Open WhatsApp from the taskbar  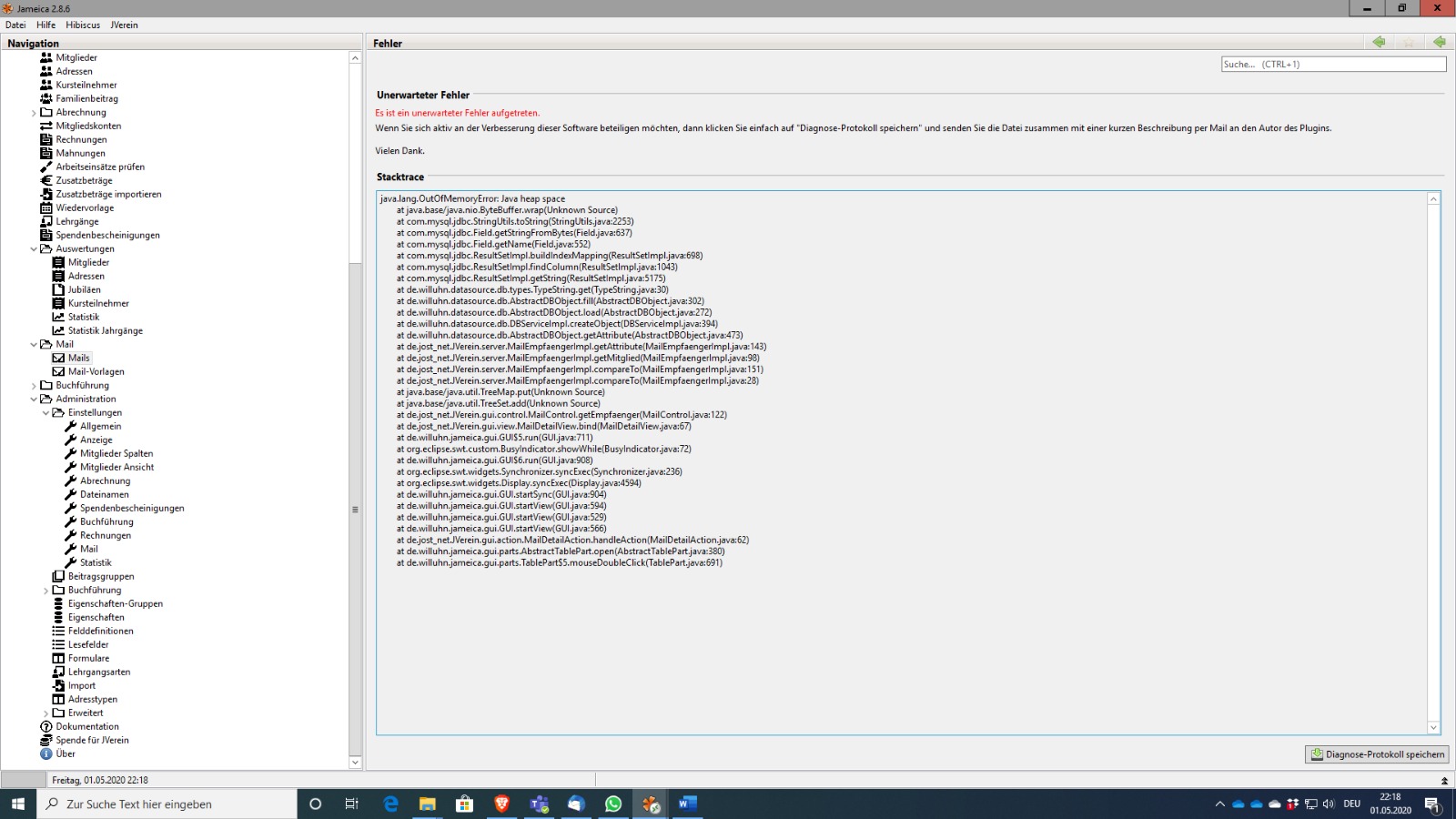pyautogui.click(x=613, y=804)
